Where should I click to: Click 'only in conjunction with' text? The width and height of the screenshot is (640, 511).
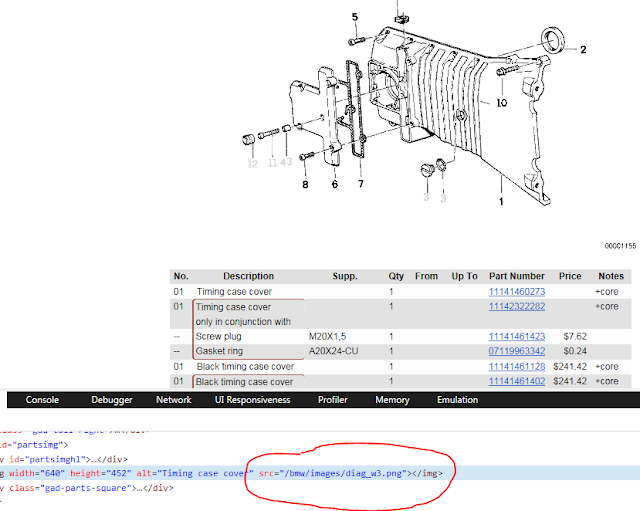[243, 322]
